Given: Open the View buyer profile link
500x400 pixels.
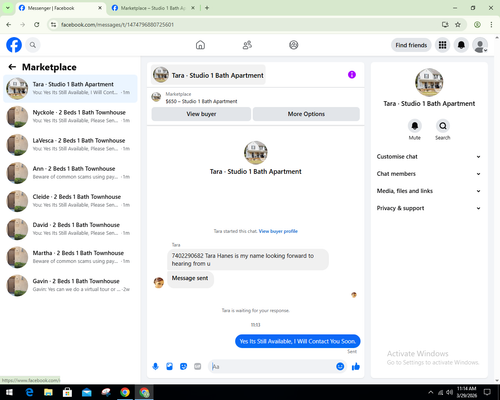Looking at the screenshot, I should [278, 231].
